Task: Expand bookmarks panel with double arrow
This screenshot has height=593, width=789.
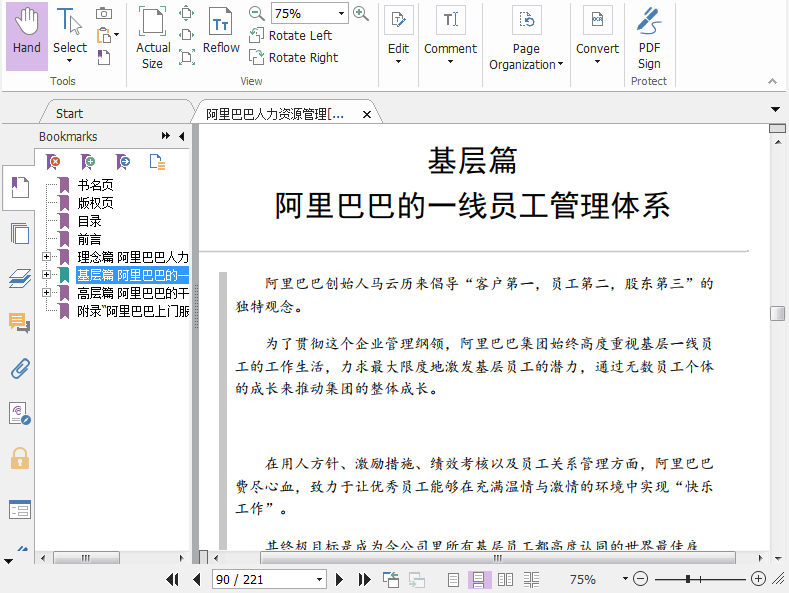Action: 166,136
